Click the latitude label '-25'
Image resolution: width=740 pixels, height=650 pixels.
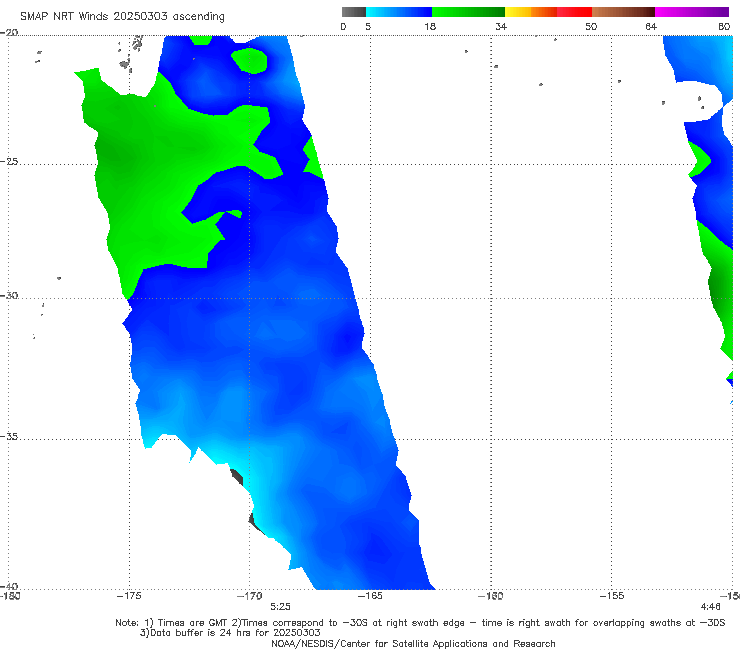coord(9,161)
